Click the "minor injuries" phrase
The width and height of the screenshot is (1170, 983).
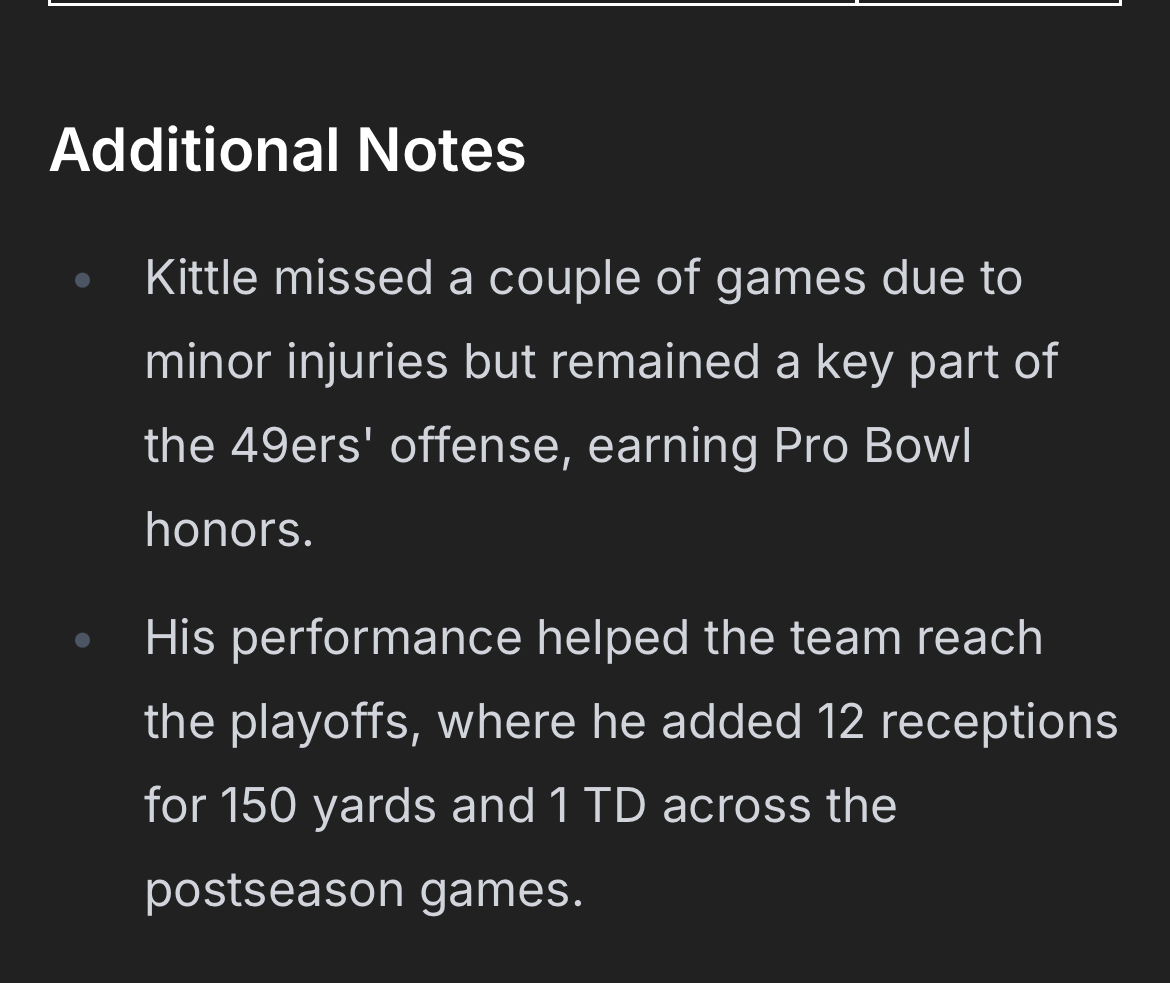click(x=296, y=363)
